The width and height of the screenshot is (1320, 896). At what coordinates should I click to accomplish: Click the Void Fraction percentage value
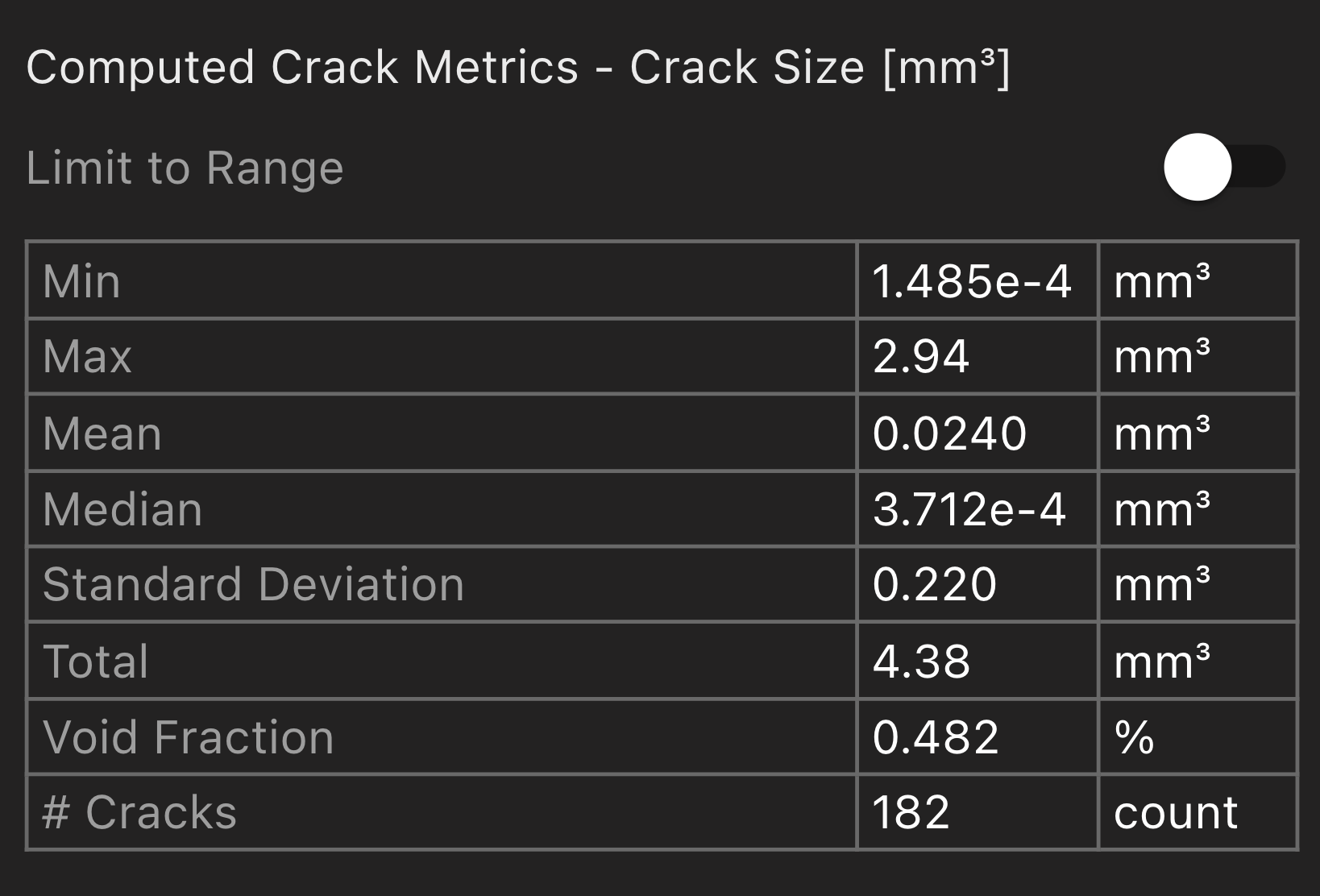[x=935, y=736]
